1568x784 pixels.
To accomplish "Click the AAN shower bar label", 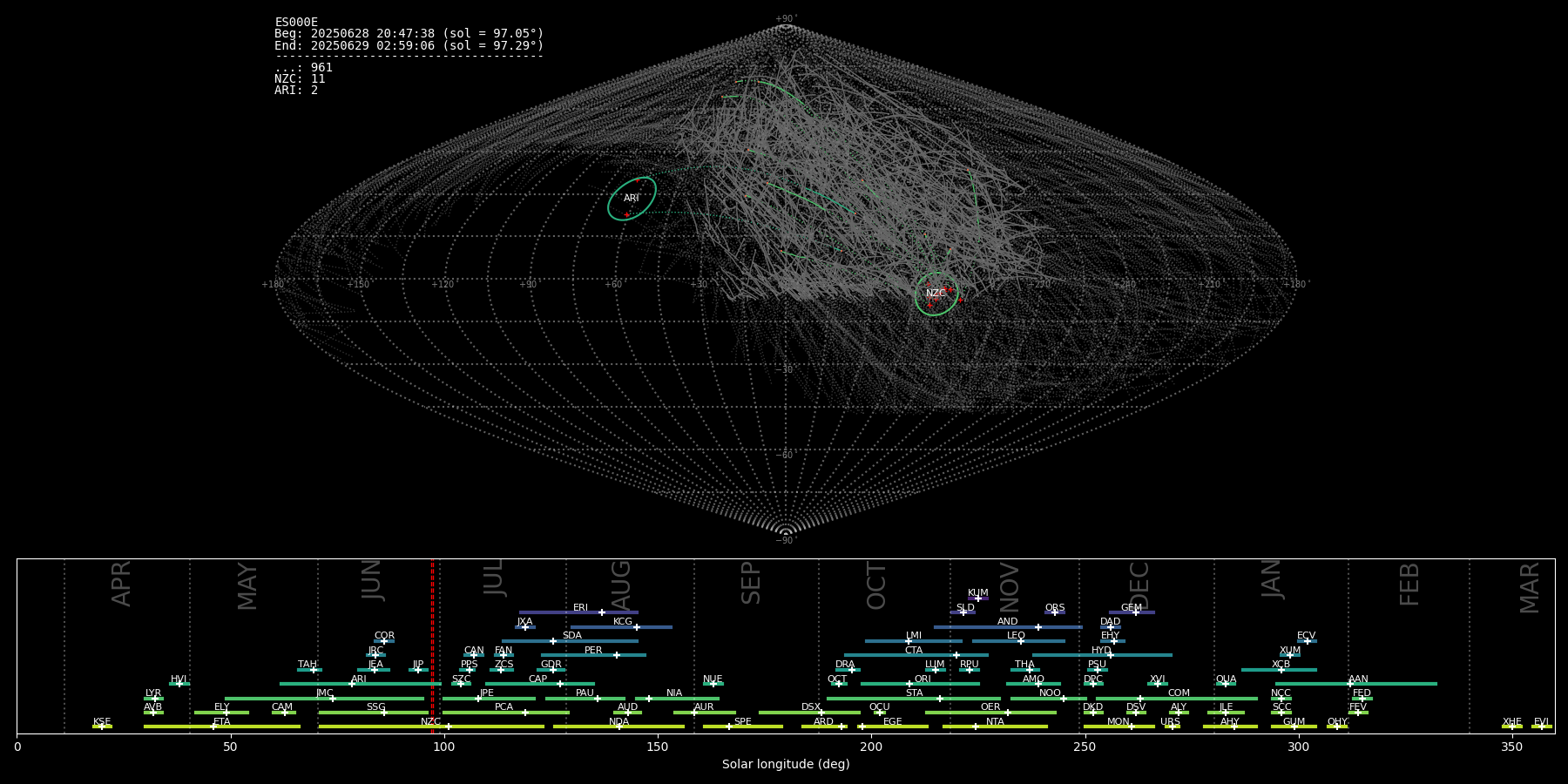I will [x=1358, y=679].
